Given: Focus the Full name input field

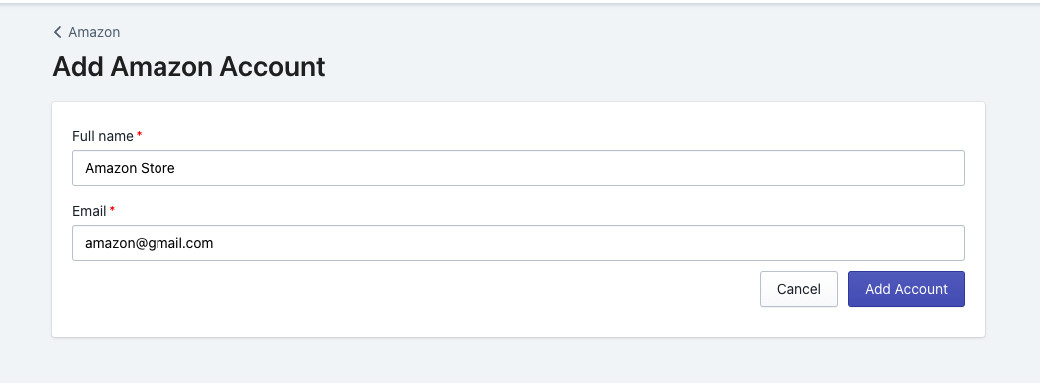Looking at the screenshot, I should click(x=518, y=168).
